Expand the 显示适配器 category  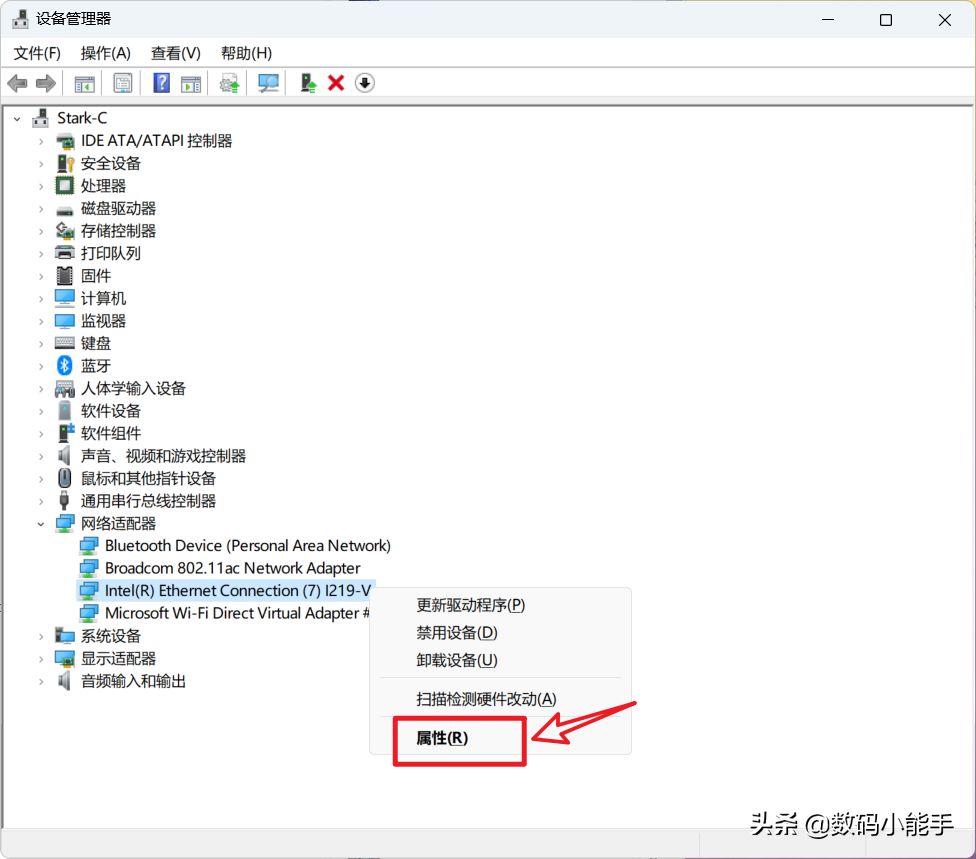click(41, 658)
